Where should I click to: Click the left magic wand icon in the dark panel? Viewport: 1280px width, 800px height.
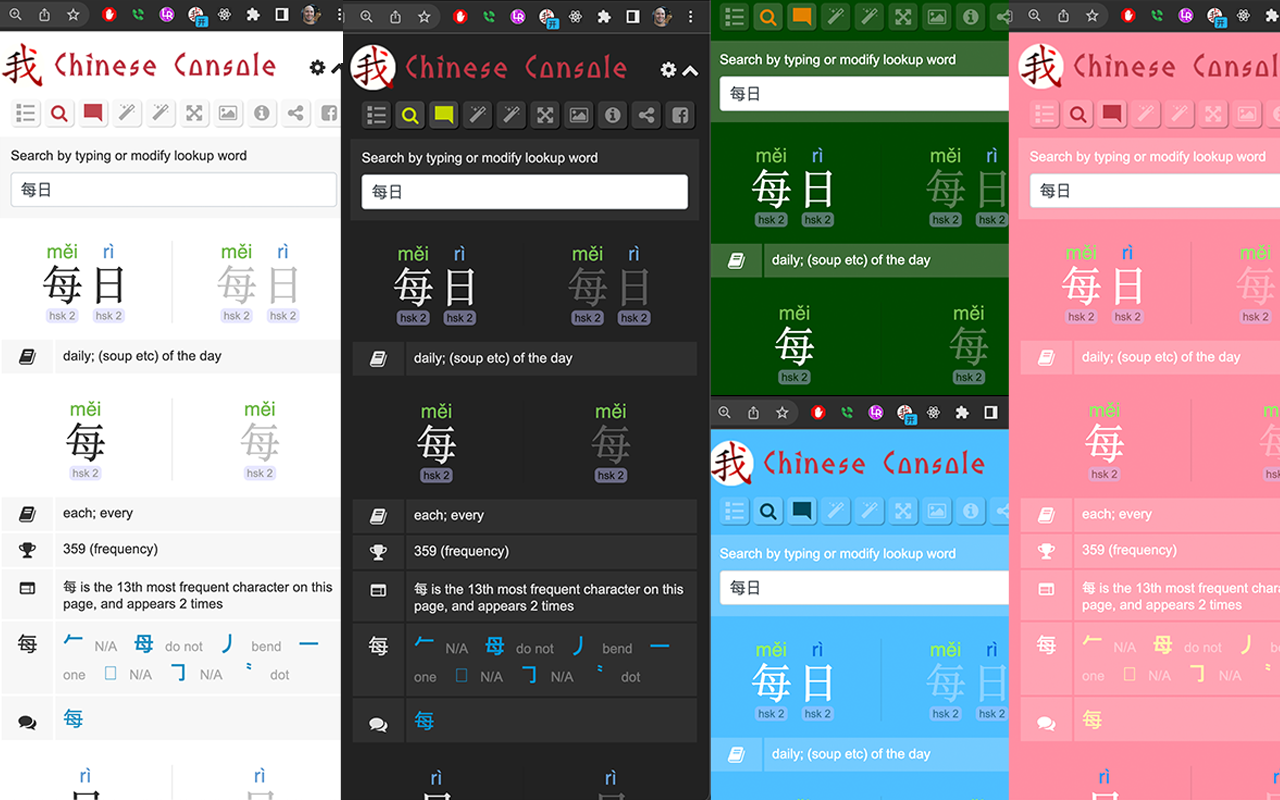tap(478, 116)
